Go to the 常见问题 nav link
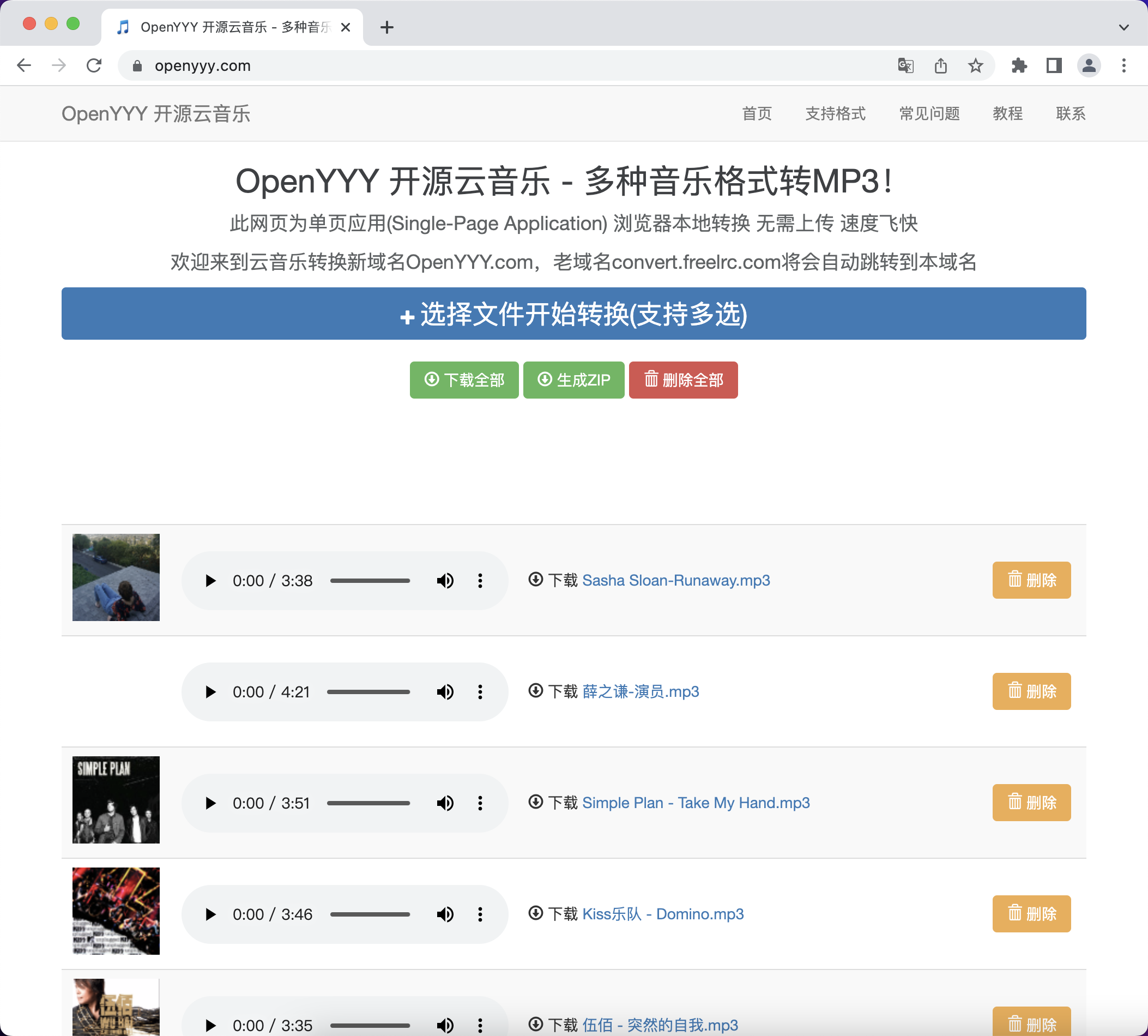Image resolution: width=1148 pixels, height=1036 pixels. point(929,113)
